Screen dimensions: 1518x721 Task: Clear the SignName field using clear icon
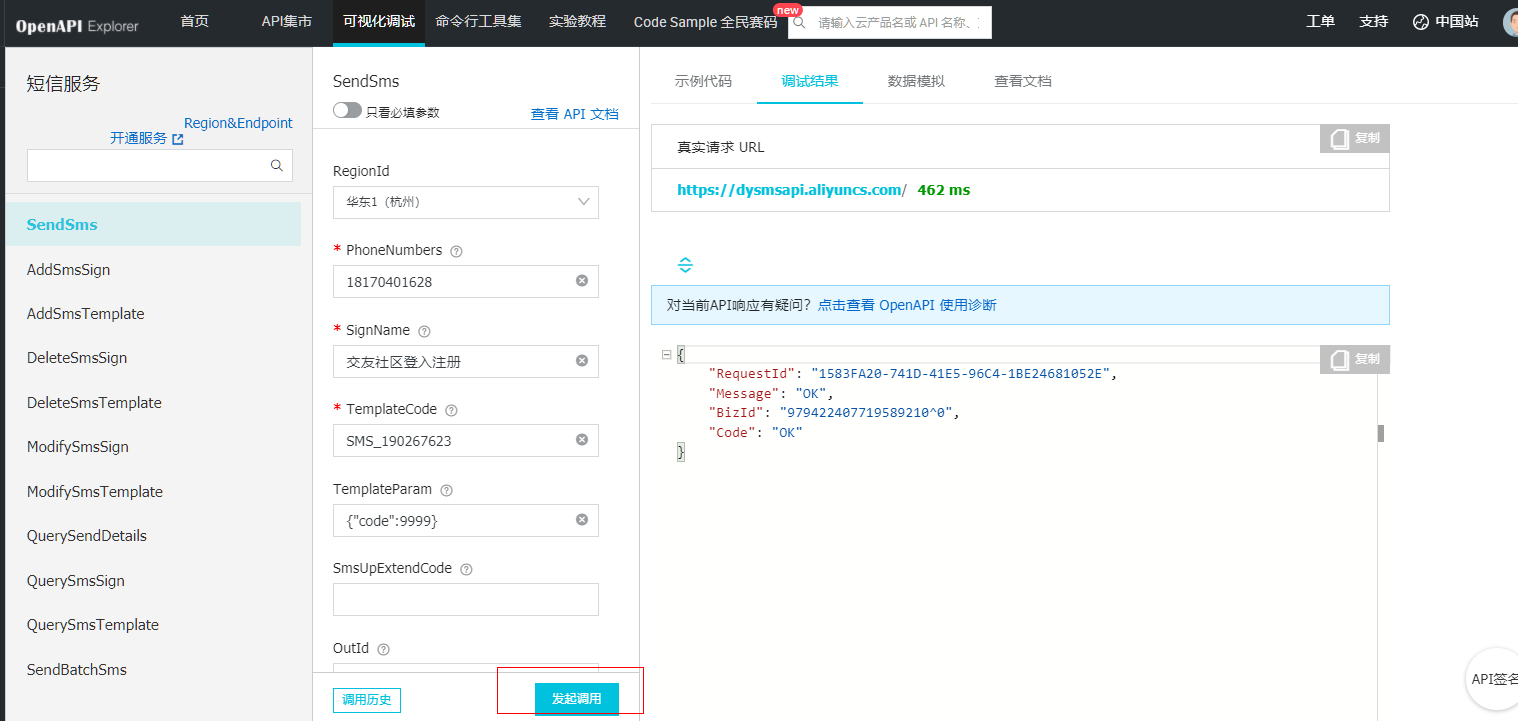(582, 361)
